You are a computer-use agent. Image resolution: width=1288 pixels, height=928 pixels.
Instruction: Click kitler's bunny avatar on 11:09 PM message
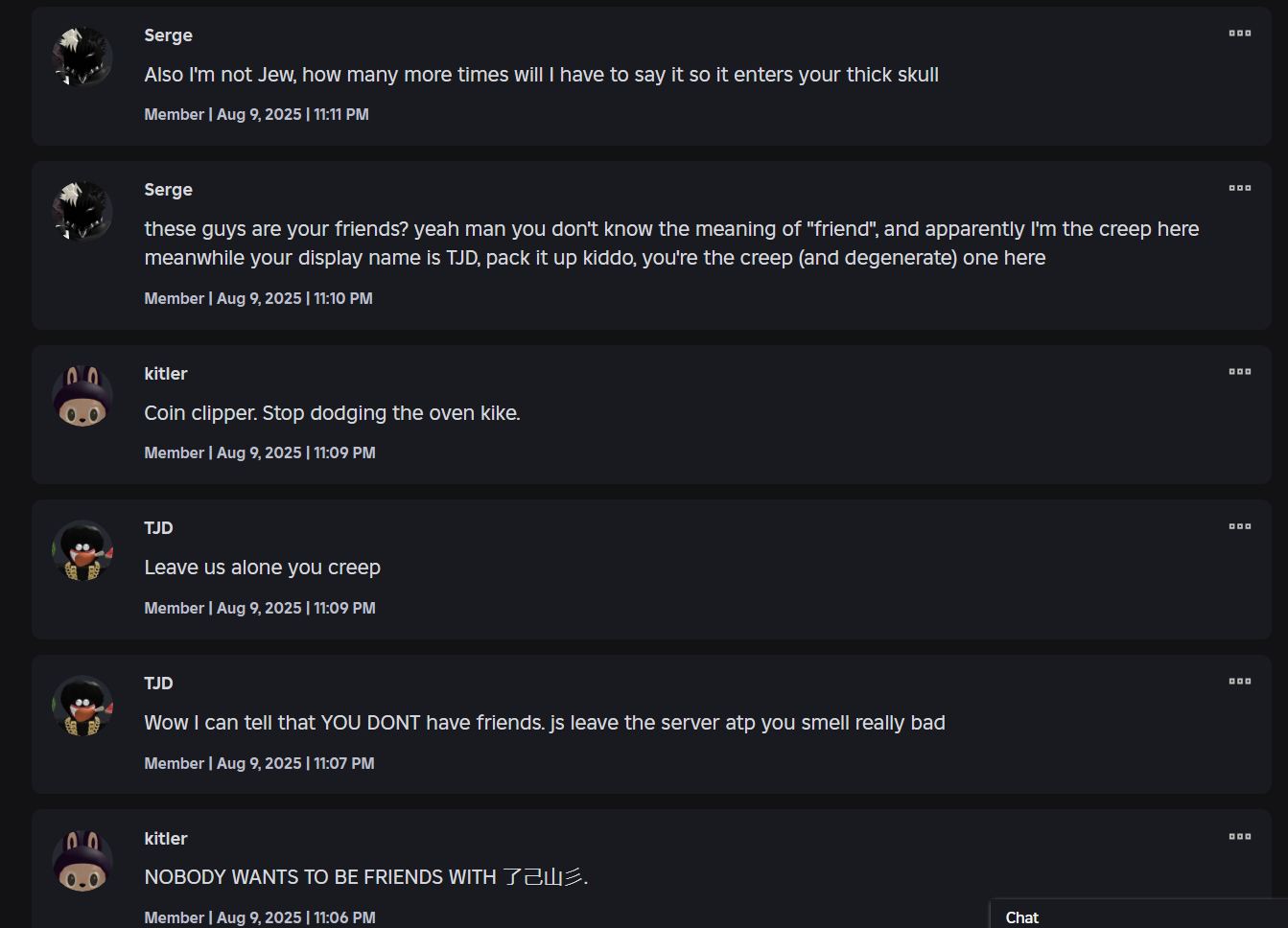(x=82, y=395)
